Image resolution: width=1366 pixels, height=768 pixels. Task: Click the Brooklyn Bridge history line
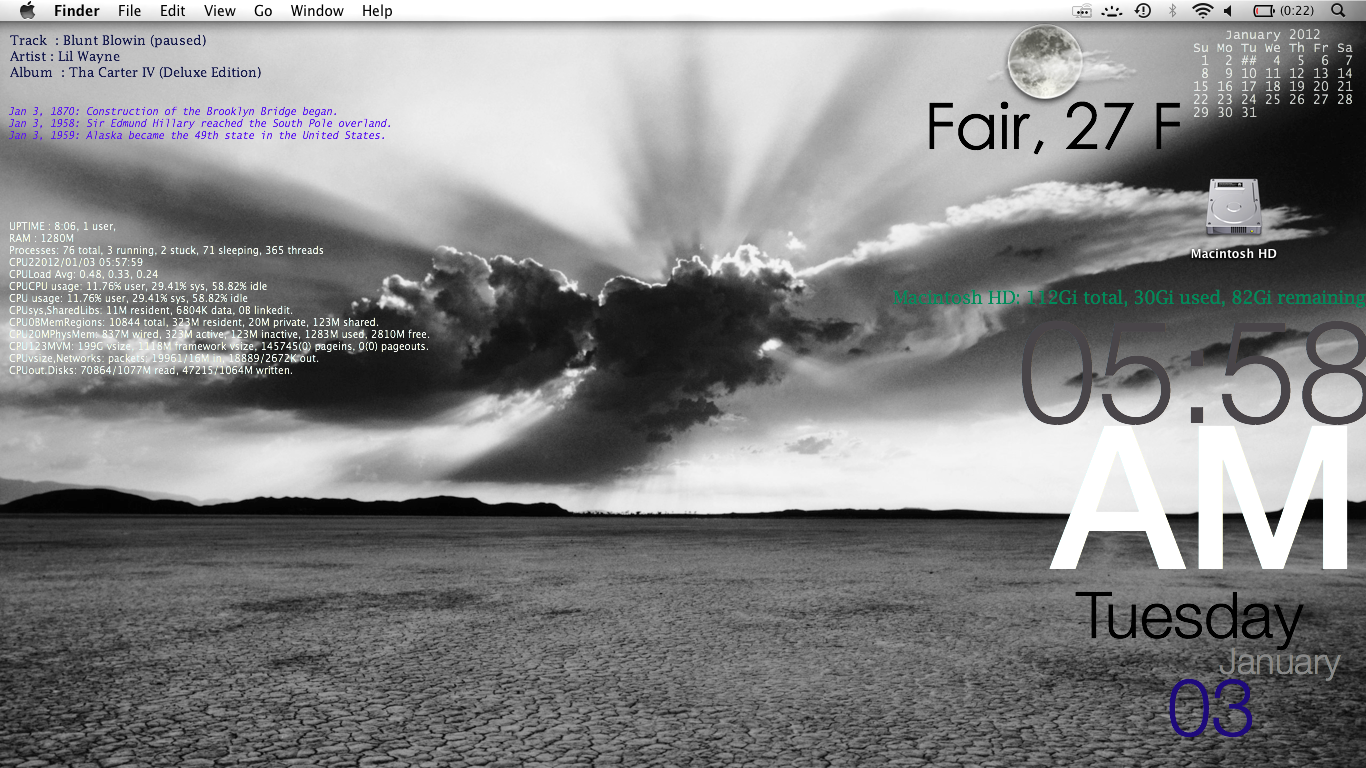click(x=173, y=111)
